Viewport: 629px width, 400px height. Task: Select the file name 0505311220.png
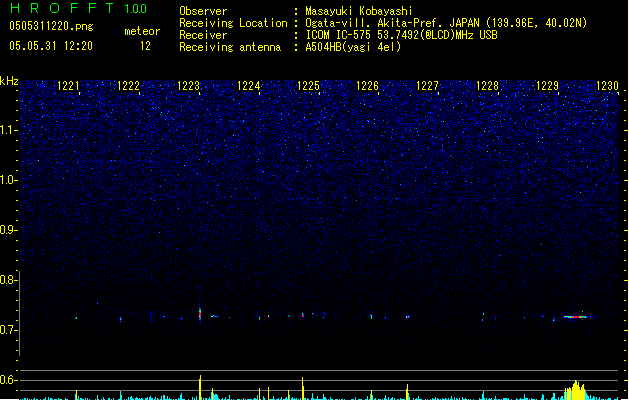[x=51, y=26]
